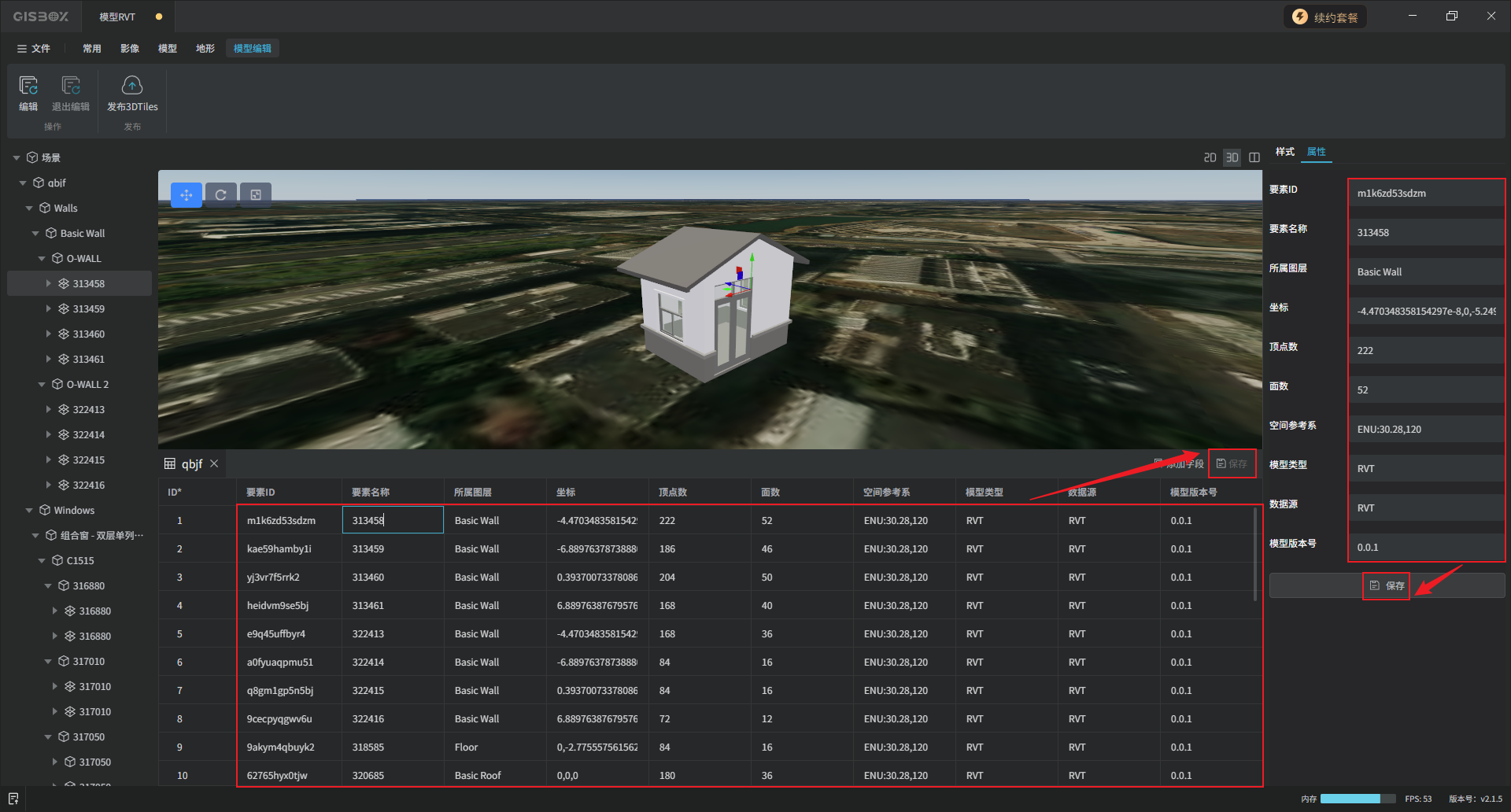This screenshot has width=1511, height=812.
Task: Collapse the Walls tree node
Action: 29,209
